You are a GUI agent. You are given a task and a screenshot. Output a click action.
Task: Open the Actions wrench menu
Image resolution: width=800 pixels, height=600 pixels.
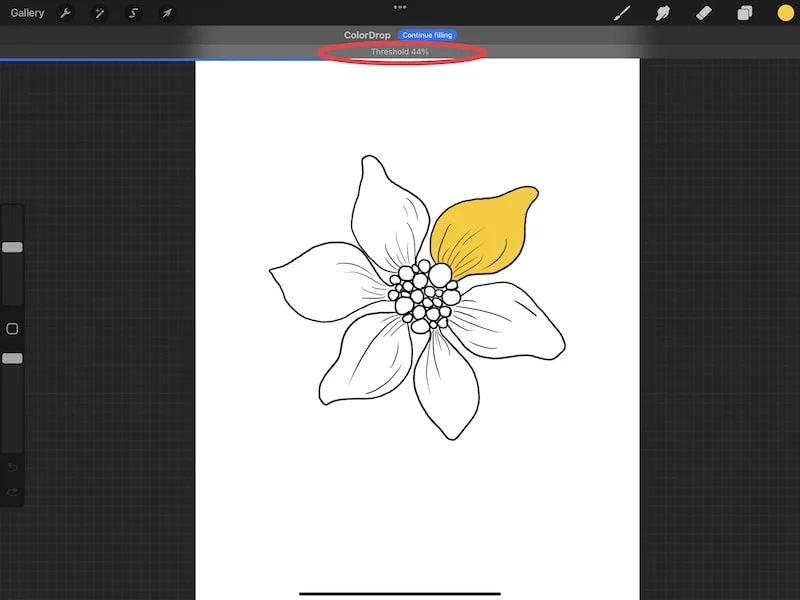pos(66,13)
